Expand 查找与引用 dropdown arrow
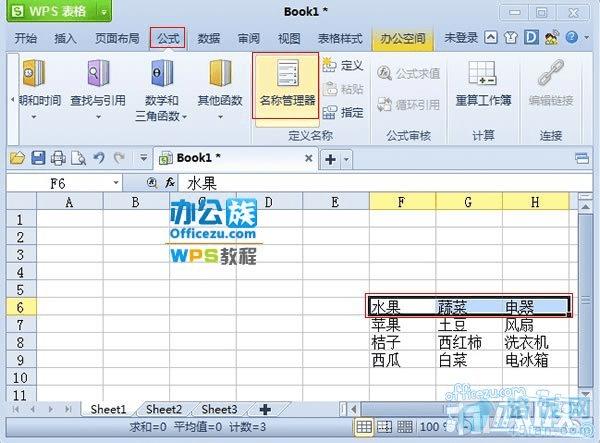 [x=98, y=117]
